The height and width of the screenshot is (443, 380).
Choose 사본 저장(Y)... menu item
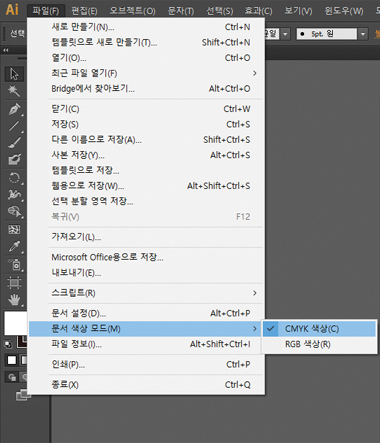147,155
